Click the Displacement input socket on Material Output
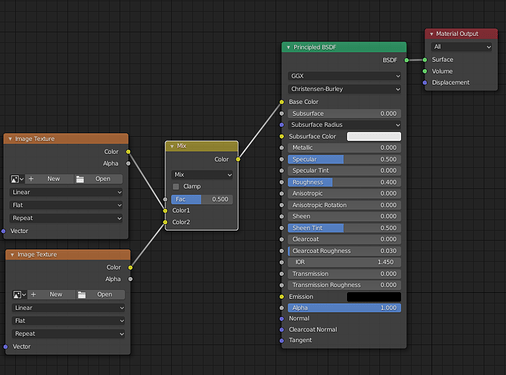Viewport: 506px width, 375px height. pos(425,83)
